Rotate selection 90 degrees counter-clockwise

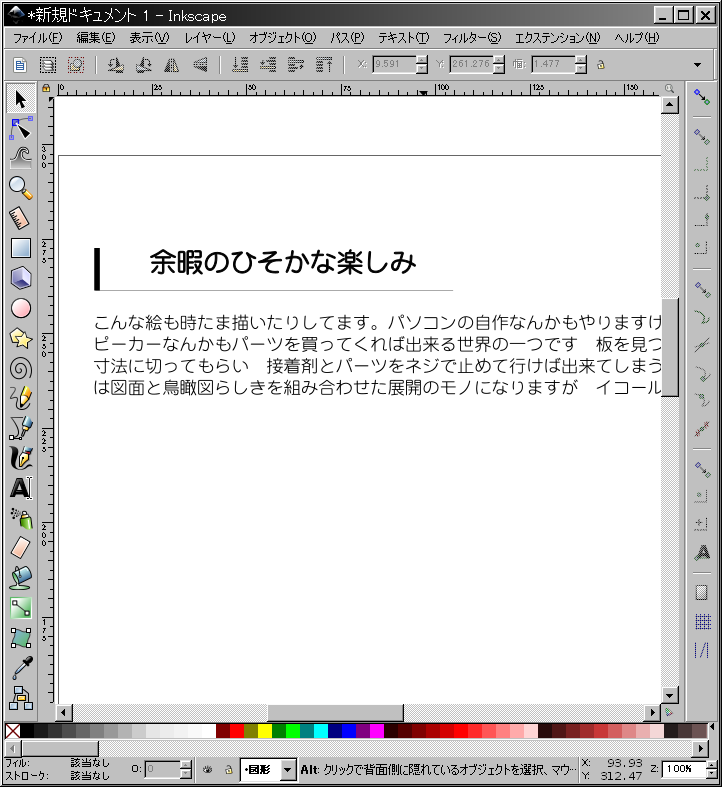[x=115, y=65]
